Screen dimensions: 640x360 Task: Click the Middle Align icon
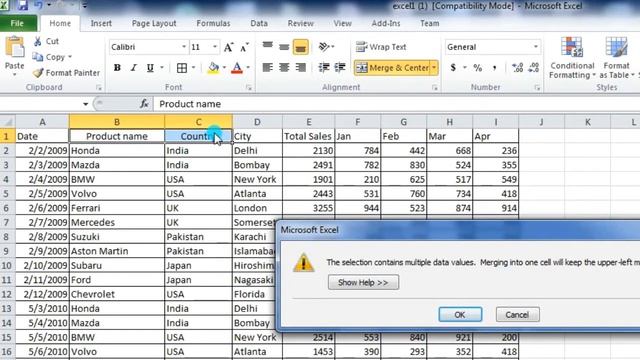(284, 47)
